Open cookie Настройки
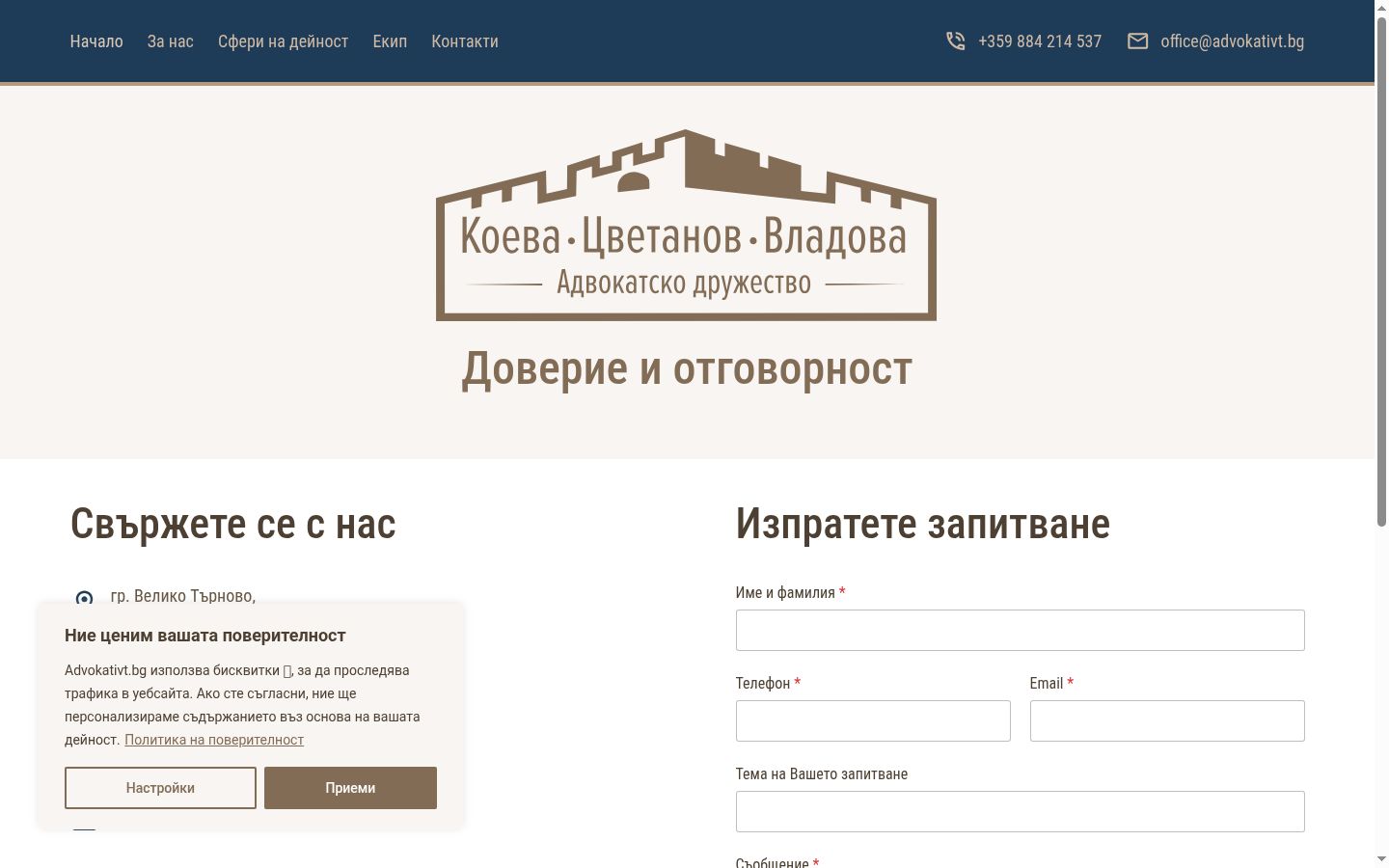This screenshot has height=868, width=1389. click(160, 788)
